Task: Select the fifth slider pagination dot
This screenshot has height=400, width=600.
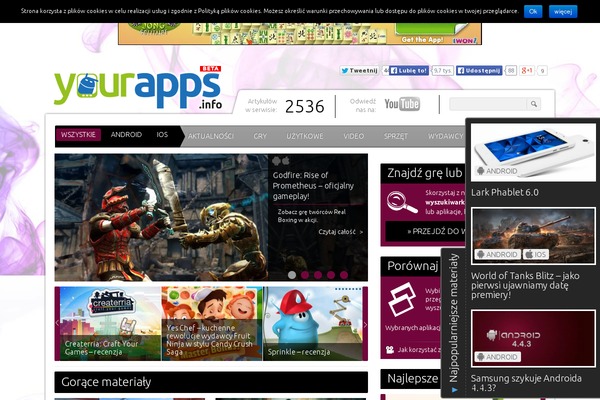Action: [344, 275]
